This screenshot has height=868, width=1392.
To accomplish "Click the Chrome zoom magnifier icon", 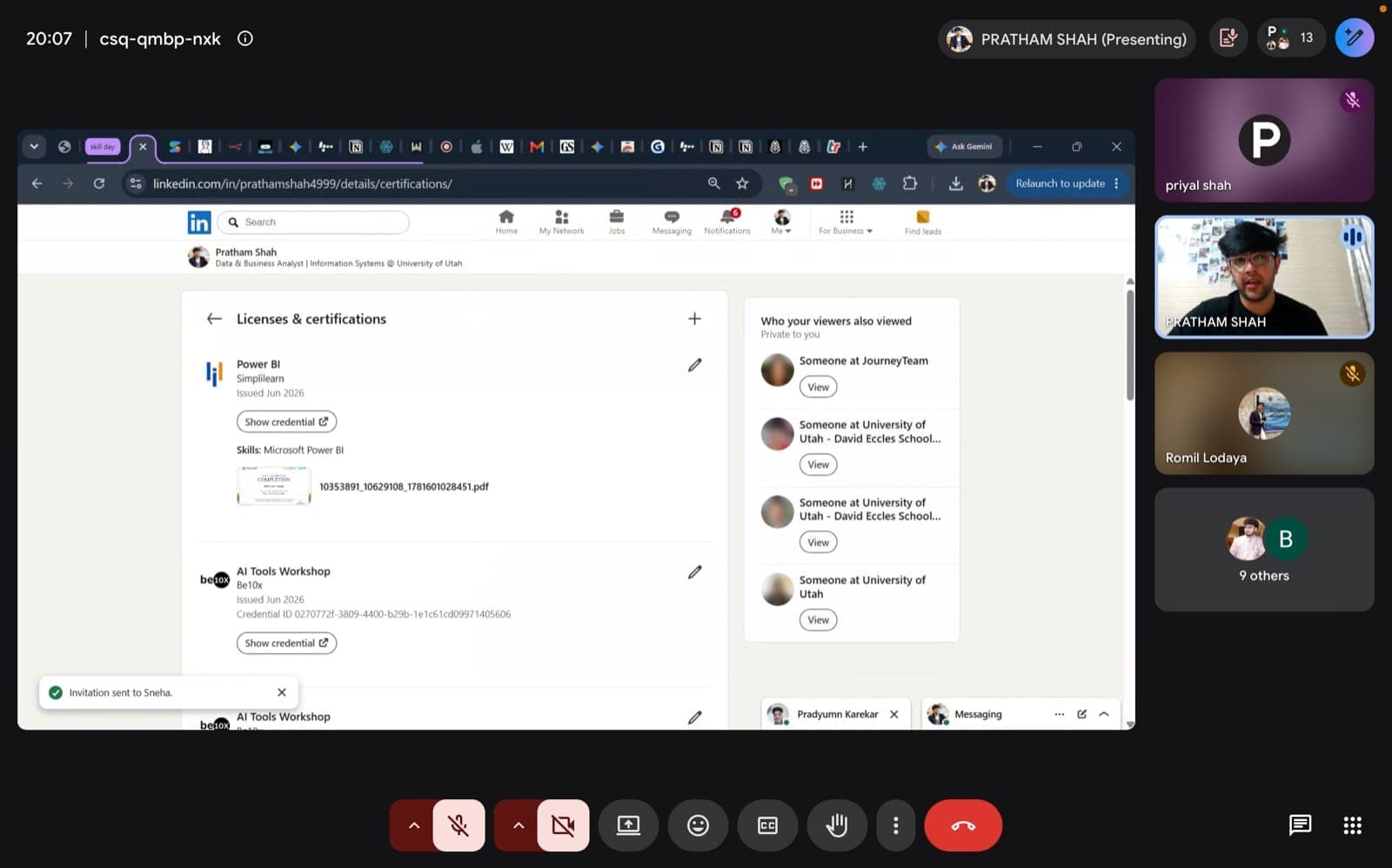I will pos(713,184).
